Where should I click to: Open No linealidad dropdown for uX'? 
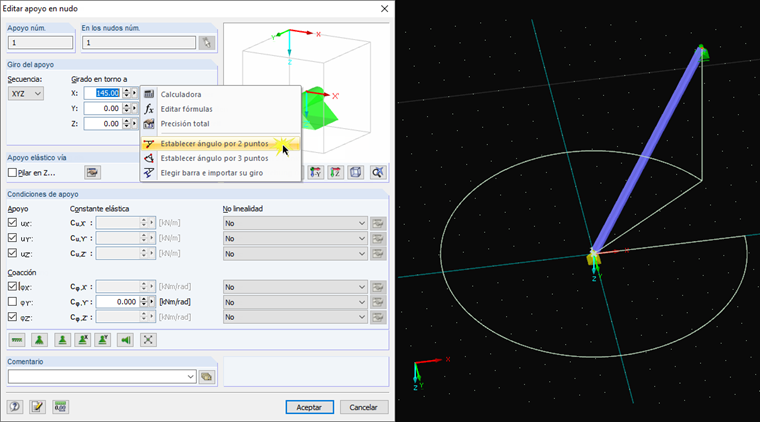[x=295, y=223]
